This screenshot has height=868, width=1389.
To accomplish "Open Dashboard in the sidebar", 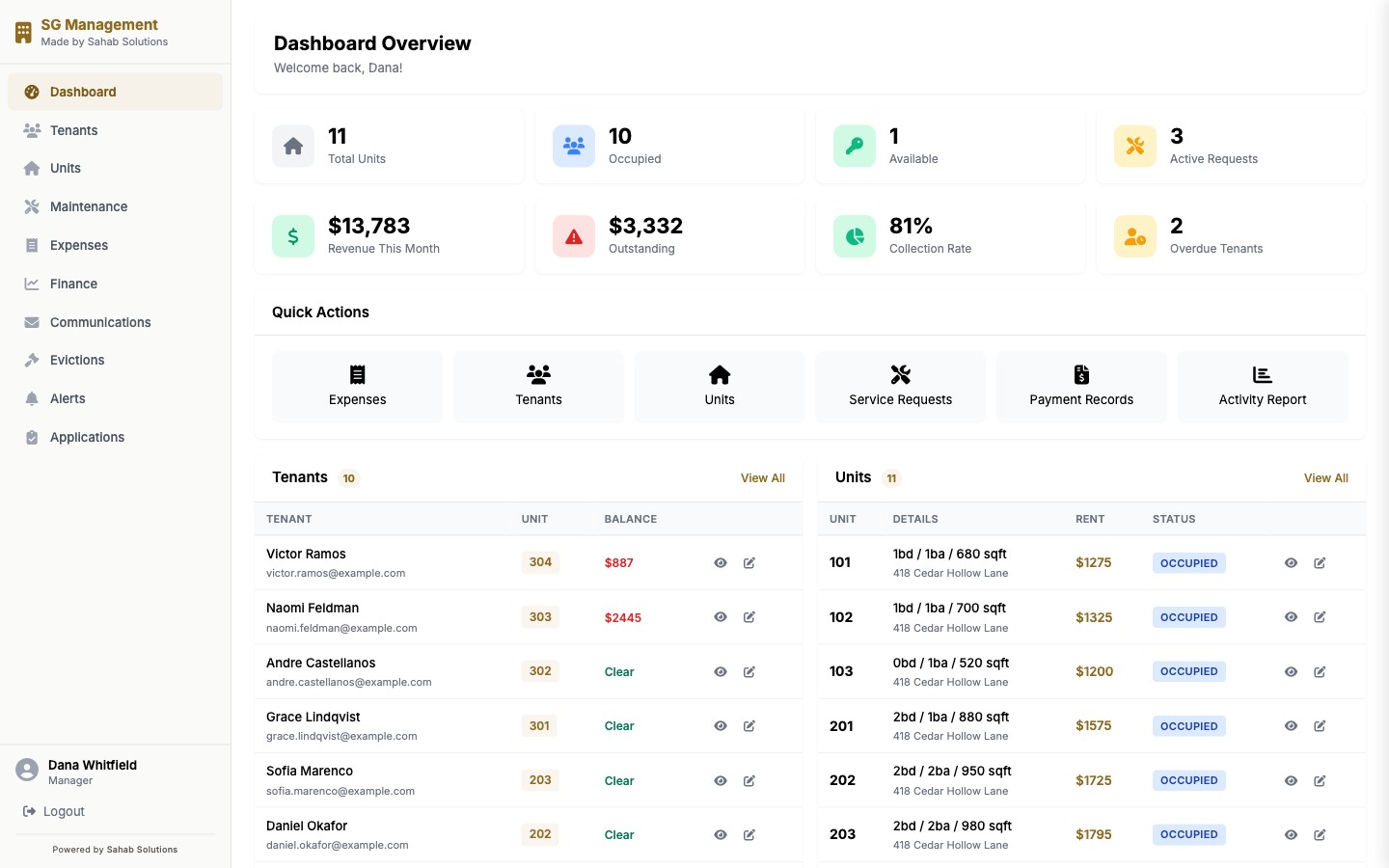I will [x=115, y=92].
